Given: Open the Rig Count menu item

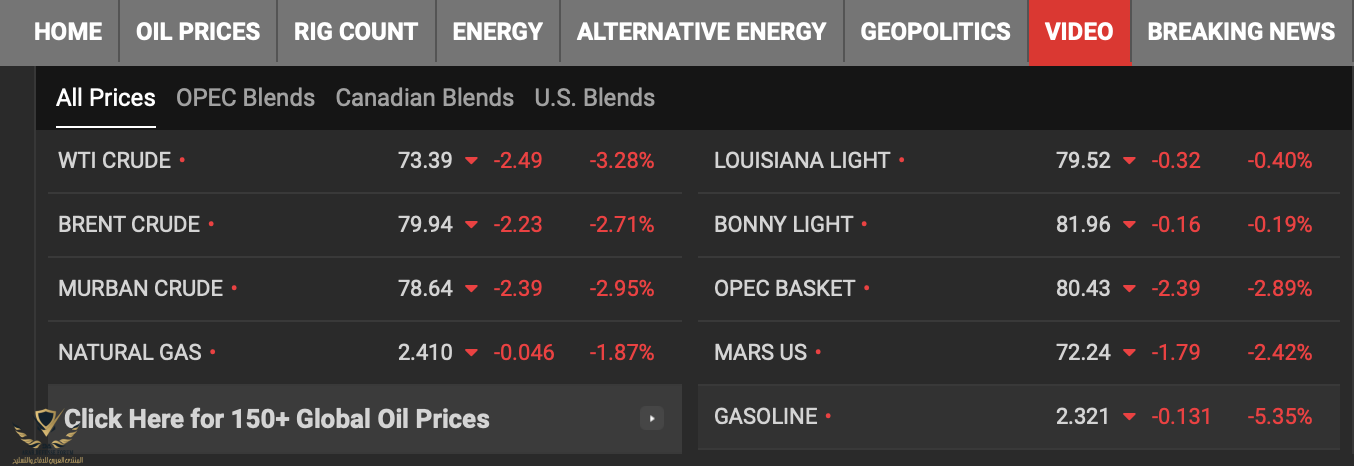Looking at the screenshot, I should (356, 32).
